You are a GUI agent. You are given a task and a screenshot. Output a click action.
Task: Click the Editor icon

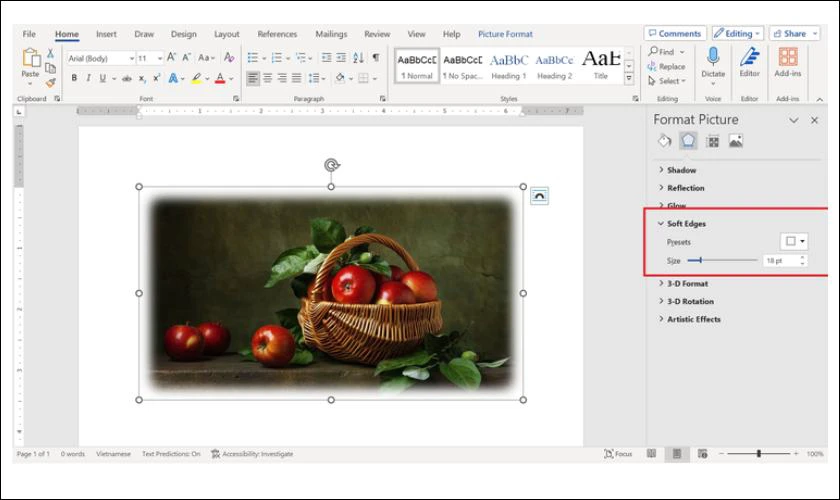pos(749,57)
